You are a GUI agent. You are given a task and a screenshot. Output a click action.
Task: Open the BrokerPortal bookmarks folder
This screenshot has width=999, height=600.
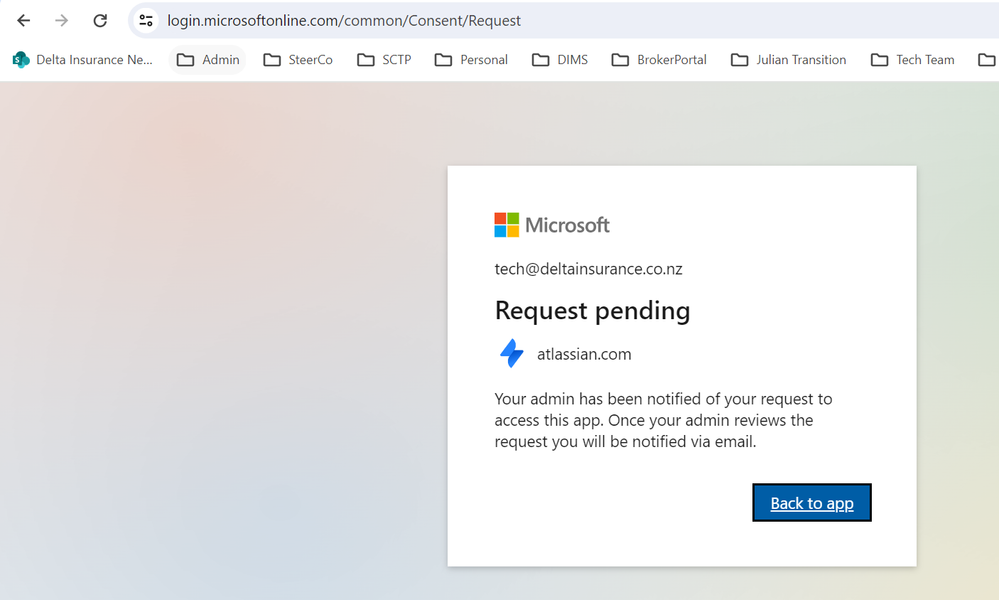pyautogui.click(x=659, y=60)
